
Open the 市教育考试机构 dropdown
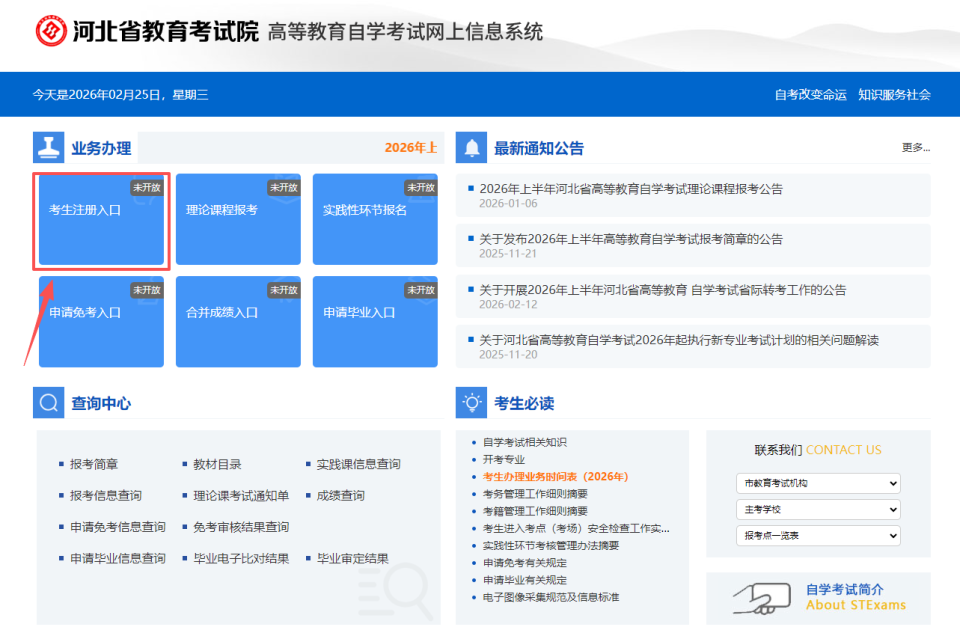click(x=817, y=483)
